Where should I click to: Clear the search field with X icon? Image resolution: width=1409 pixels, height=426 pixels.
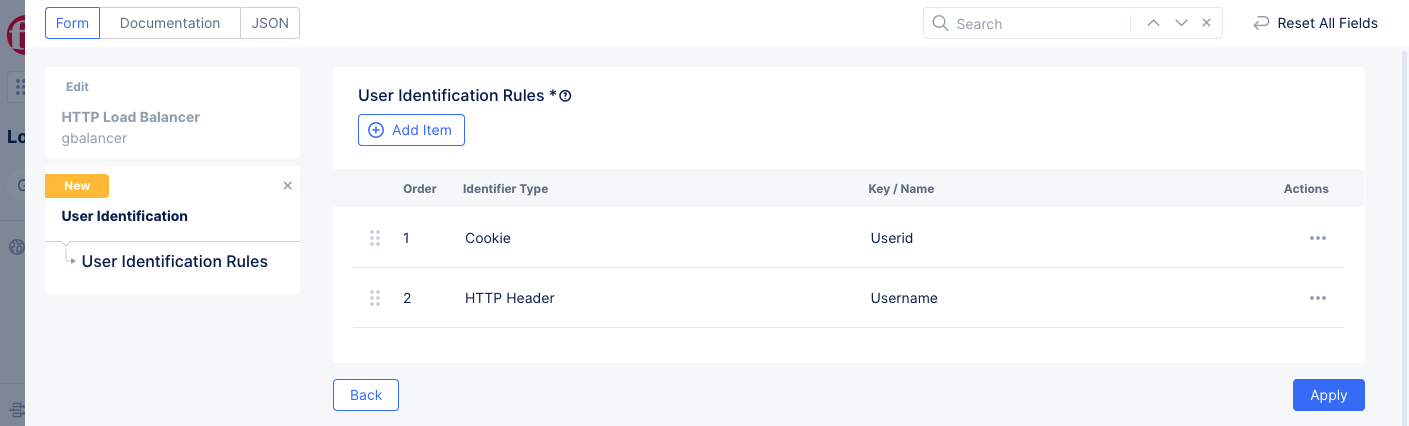[1206, 23]
